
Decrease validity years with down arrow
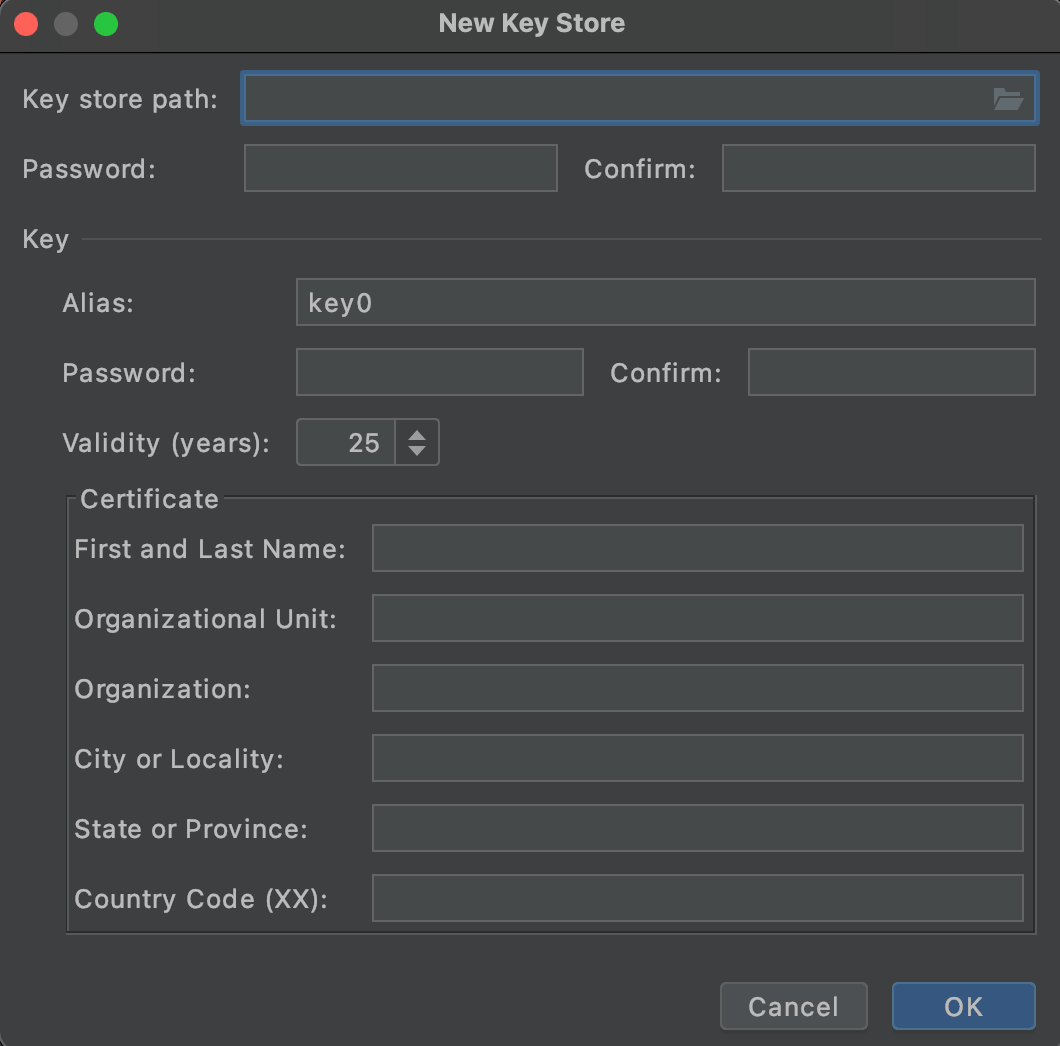pyautogui.click(x=417, y=452)
